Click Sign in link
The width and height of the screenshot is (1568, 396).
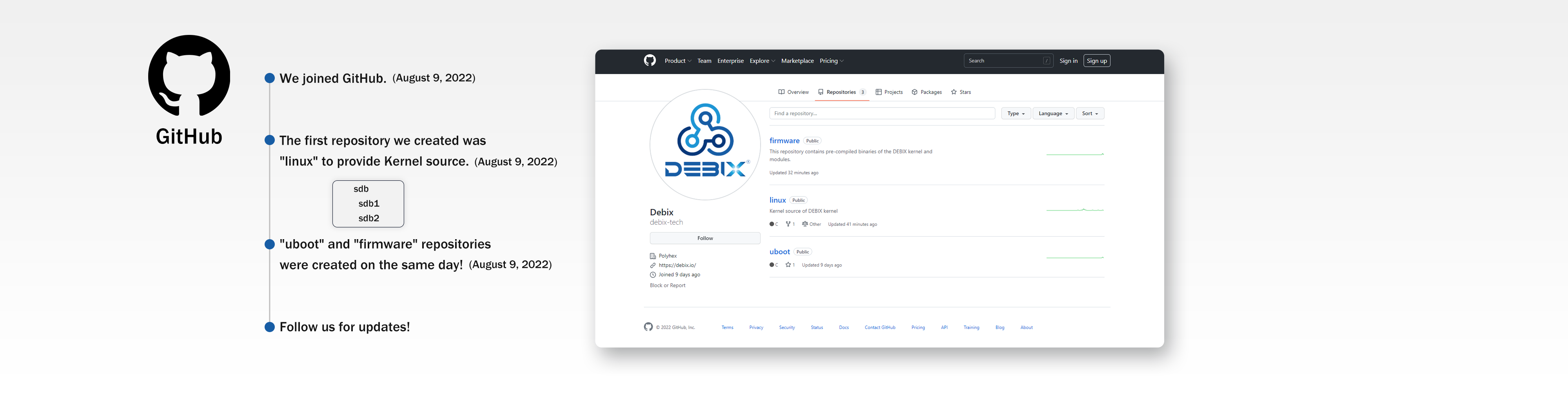[x=1068, y=61]
